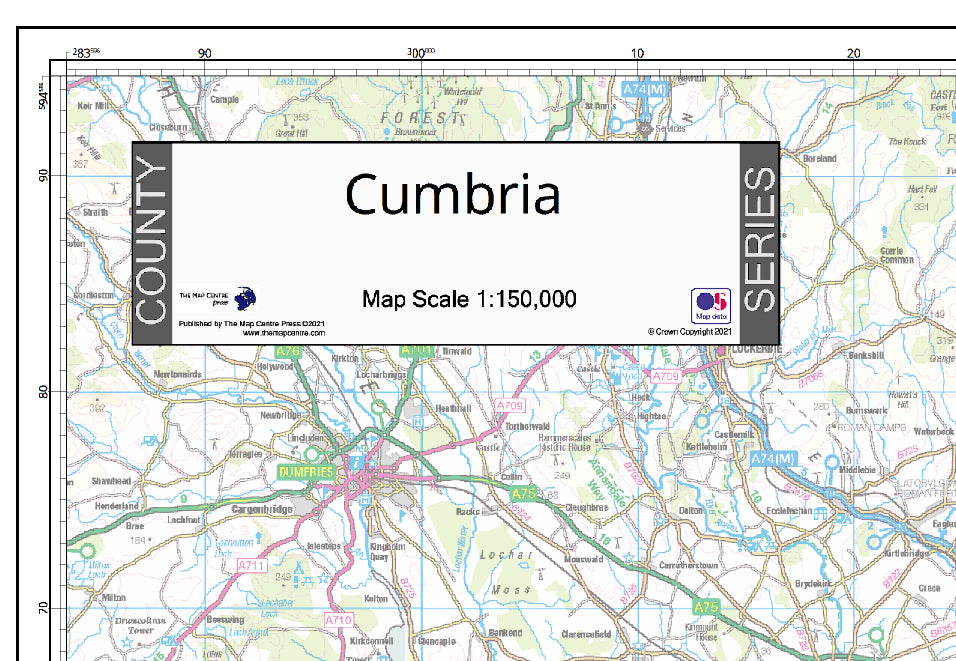Click the A78 green marker below Collin
Viewport: 956px width, 661px height.
[x=522, y=493]
